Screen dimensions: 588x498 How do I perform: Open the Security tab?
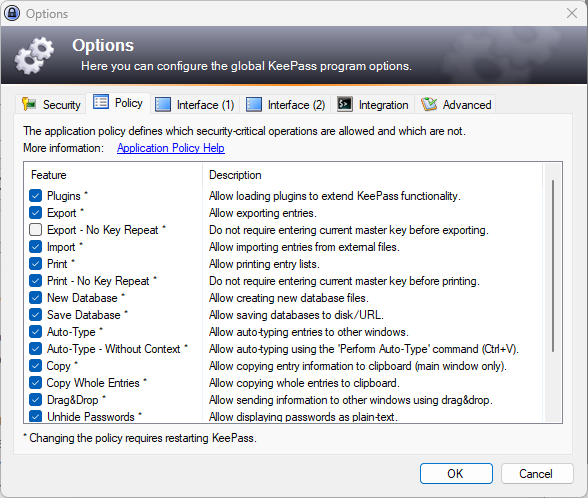tap(51, 104)
